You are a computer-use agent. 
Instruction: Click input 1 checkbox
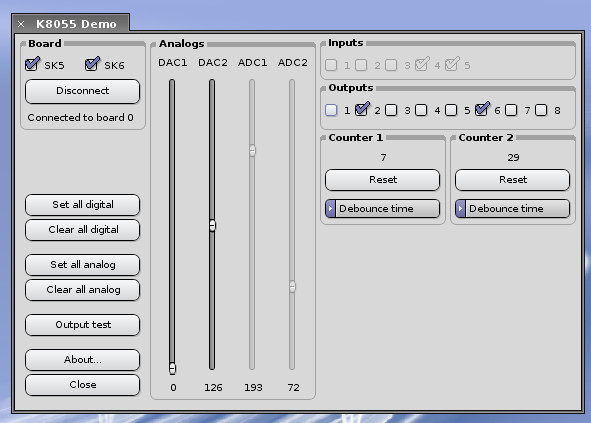click(331, 65)
